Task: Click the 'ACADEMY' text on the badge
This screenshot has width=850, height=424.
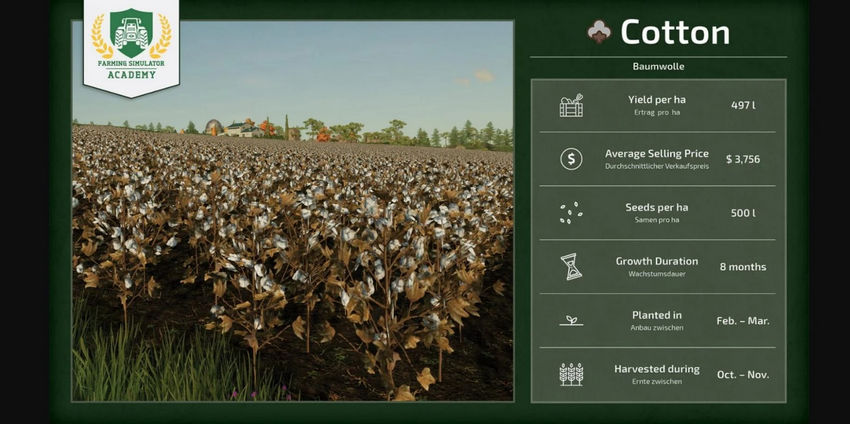Action: click(x=131, y=75)
